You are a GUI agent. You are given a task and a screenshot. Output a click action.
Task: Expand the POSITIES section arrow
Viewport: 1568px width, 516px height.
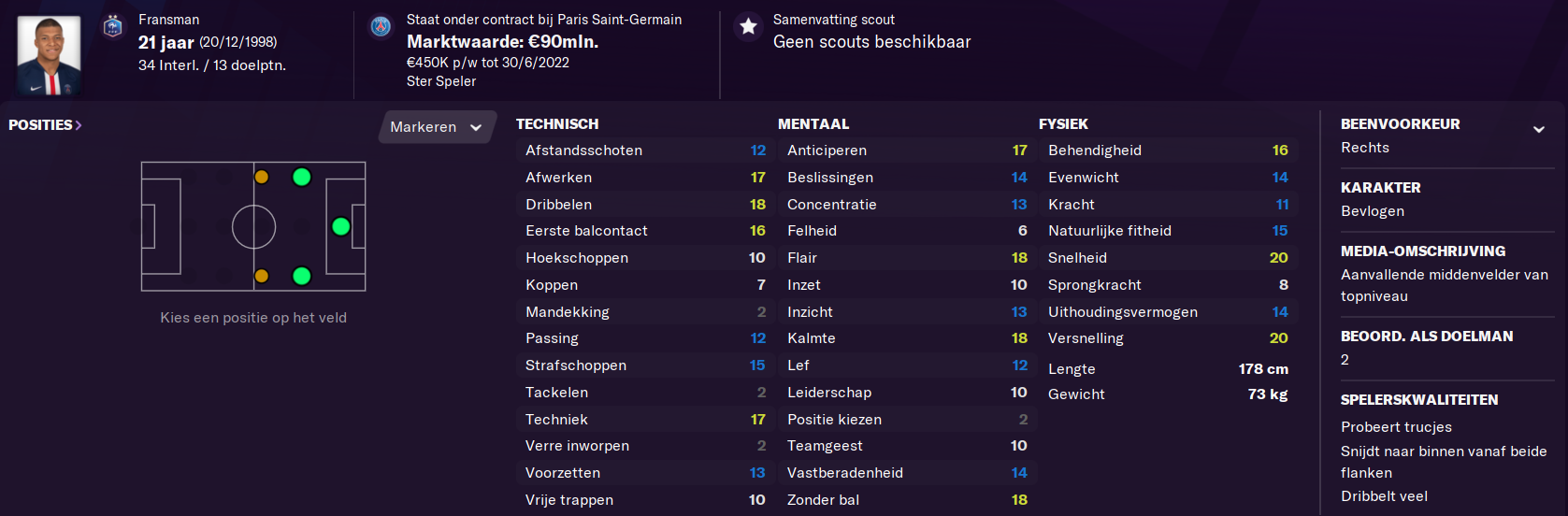coord(79,125)
